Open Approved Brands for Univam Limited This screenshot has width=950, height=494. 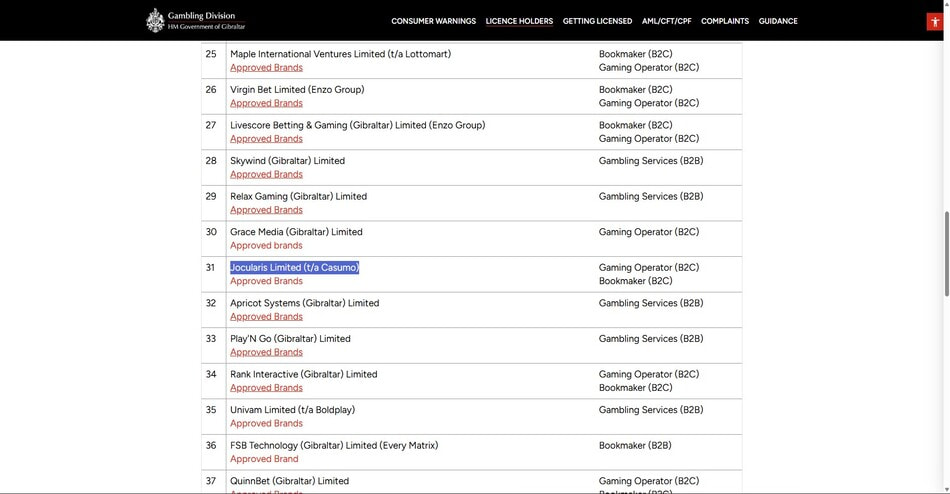(x=266, y=423)
